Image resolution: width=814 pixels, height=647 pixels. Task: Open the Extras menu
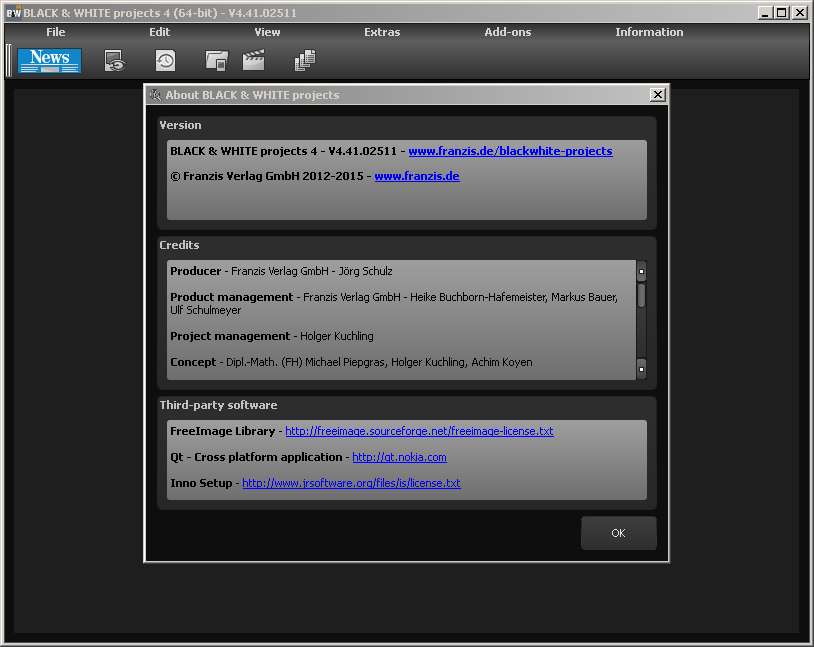(x=382, y=32)
